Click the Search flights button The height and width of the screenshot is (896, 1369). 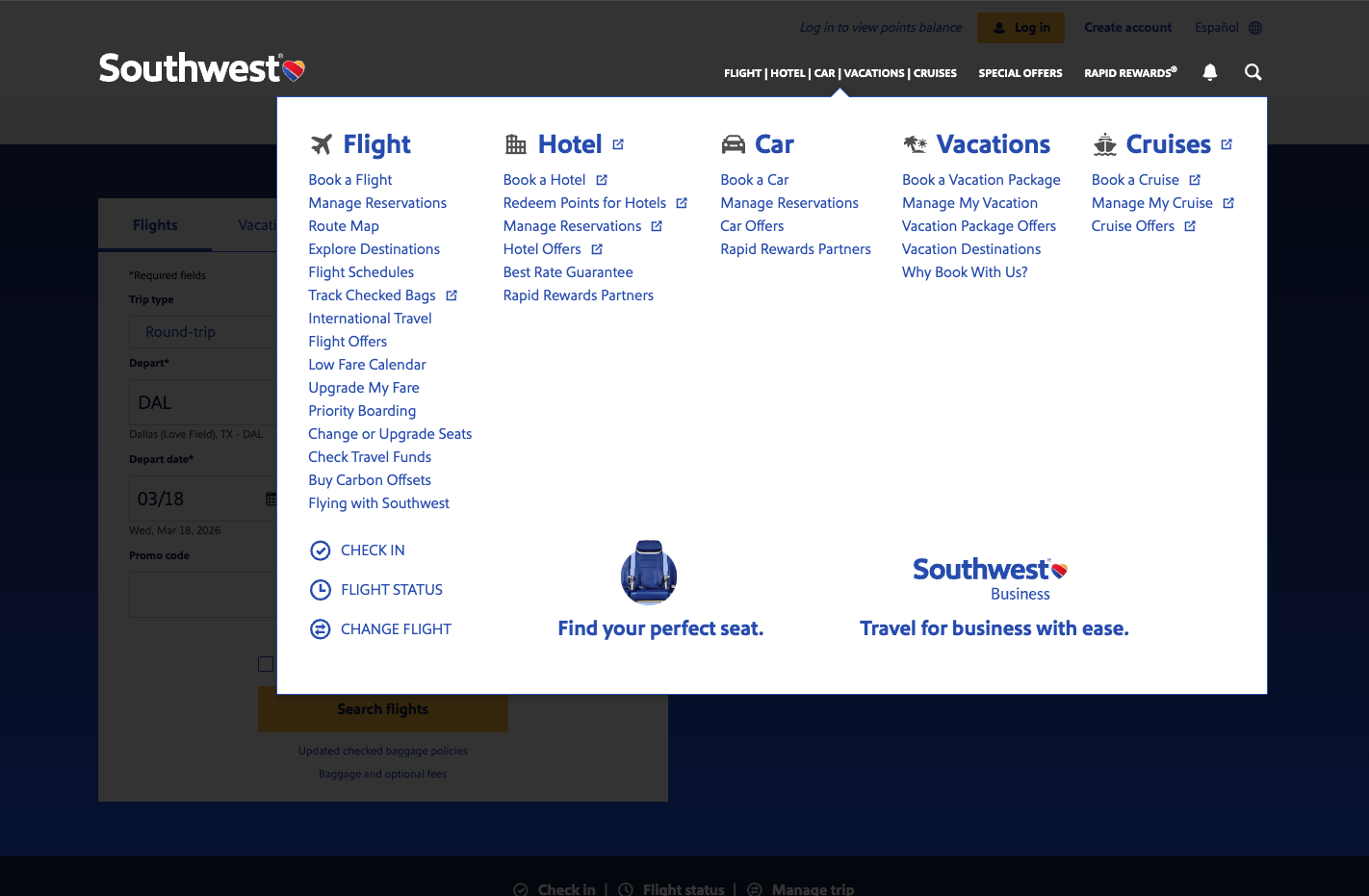click(382, 709)
